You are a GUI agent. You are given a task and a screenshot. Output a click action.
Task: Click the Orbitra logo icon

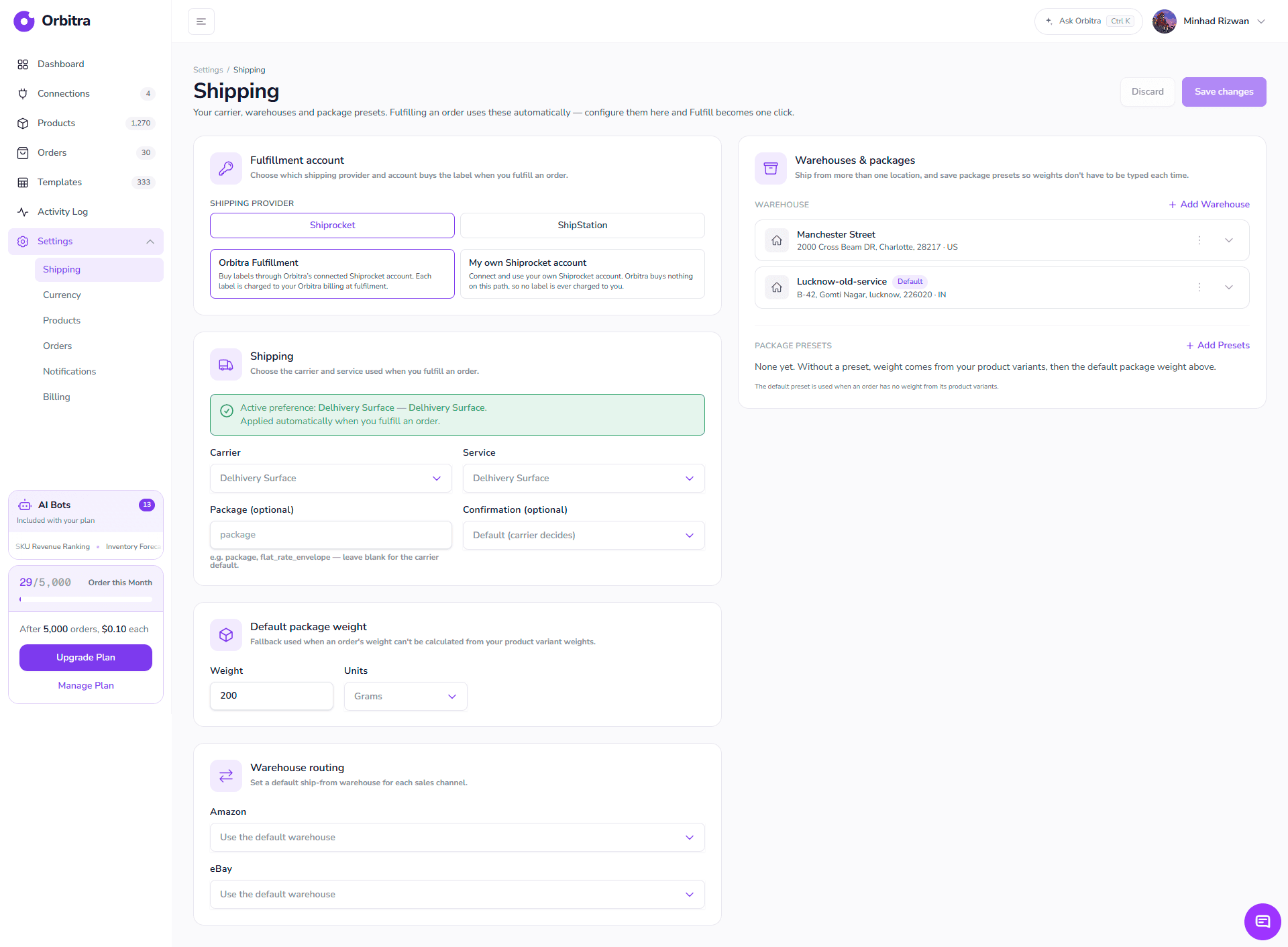(x=24, y=21)
